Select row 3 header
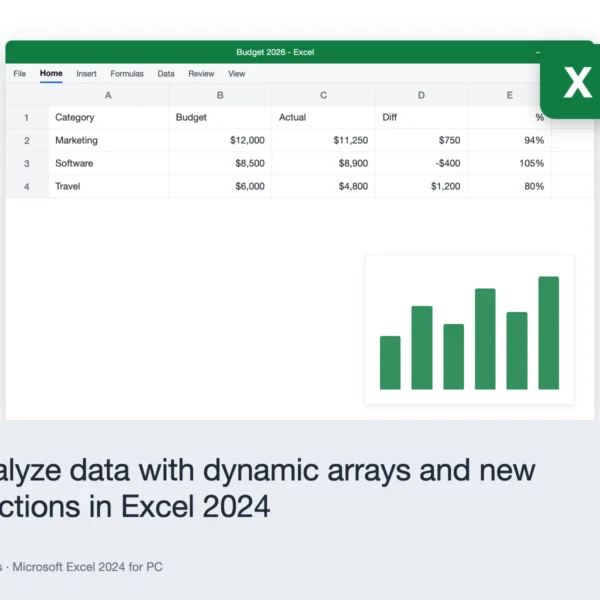This screenshot has height=600, width=600. (27, 163)
